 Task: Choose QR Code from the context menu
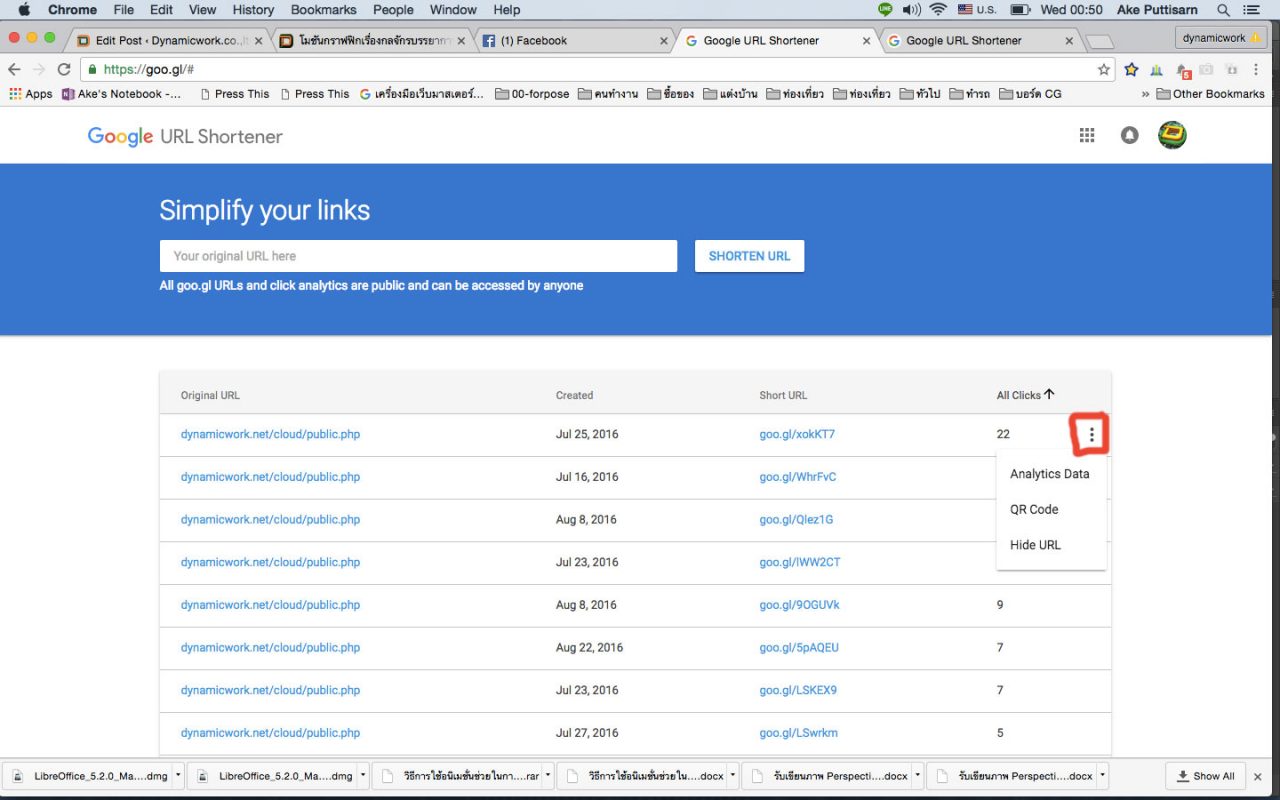click(x=1034, y=509)
